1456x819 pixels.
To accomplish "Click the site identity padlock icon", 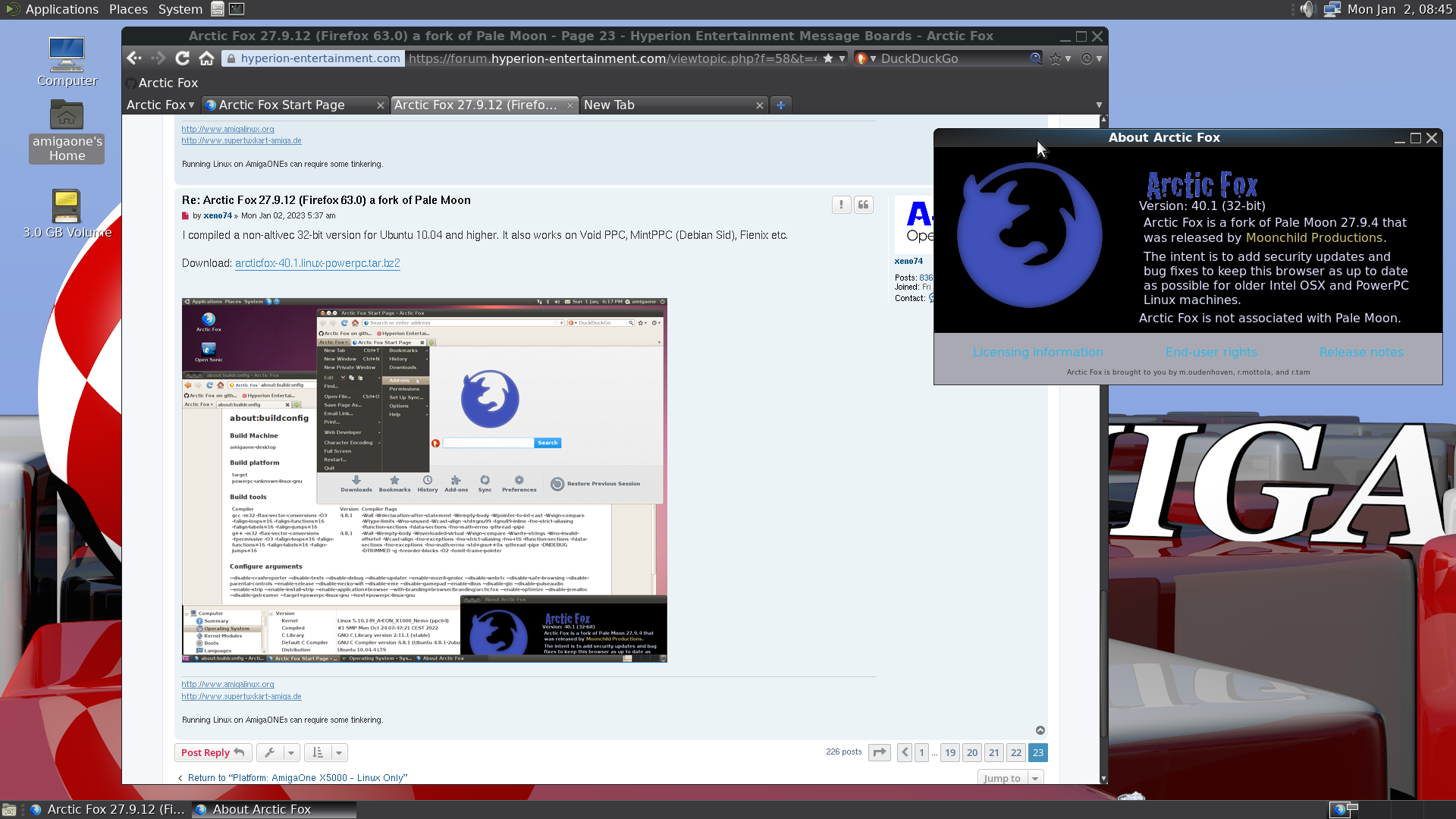I will coord(231,58).
